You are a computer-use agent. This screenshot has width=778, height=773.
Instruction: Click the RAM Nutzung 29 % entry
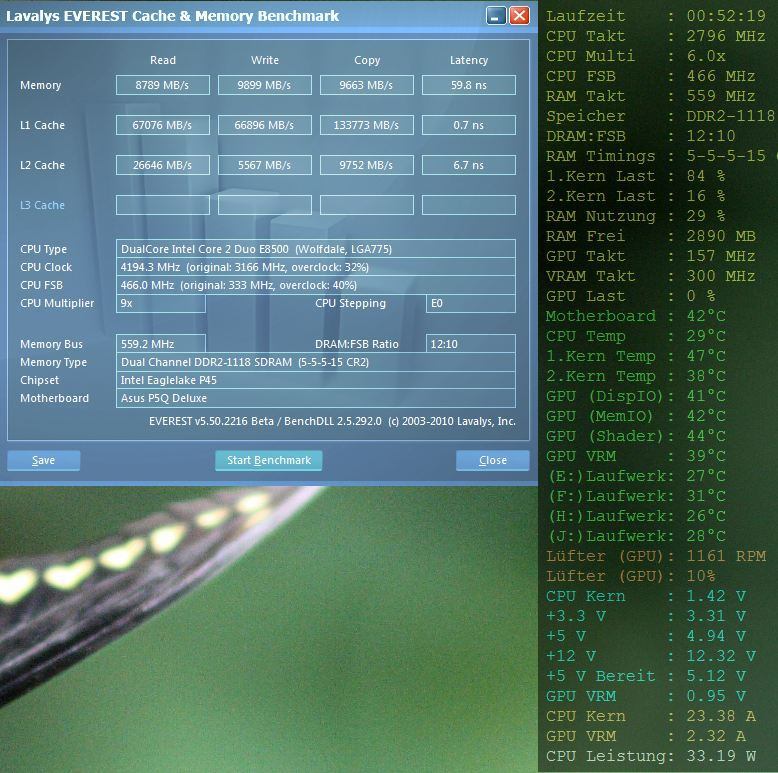636,216
